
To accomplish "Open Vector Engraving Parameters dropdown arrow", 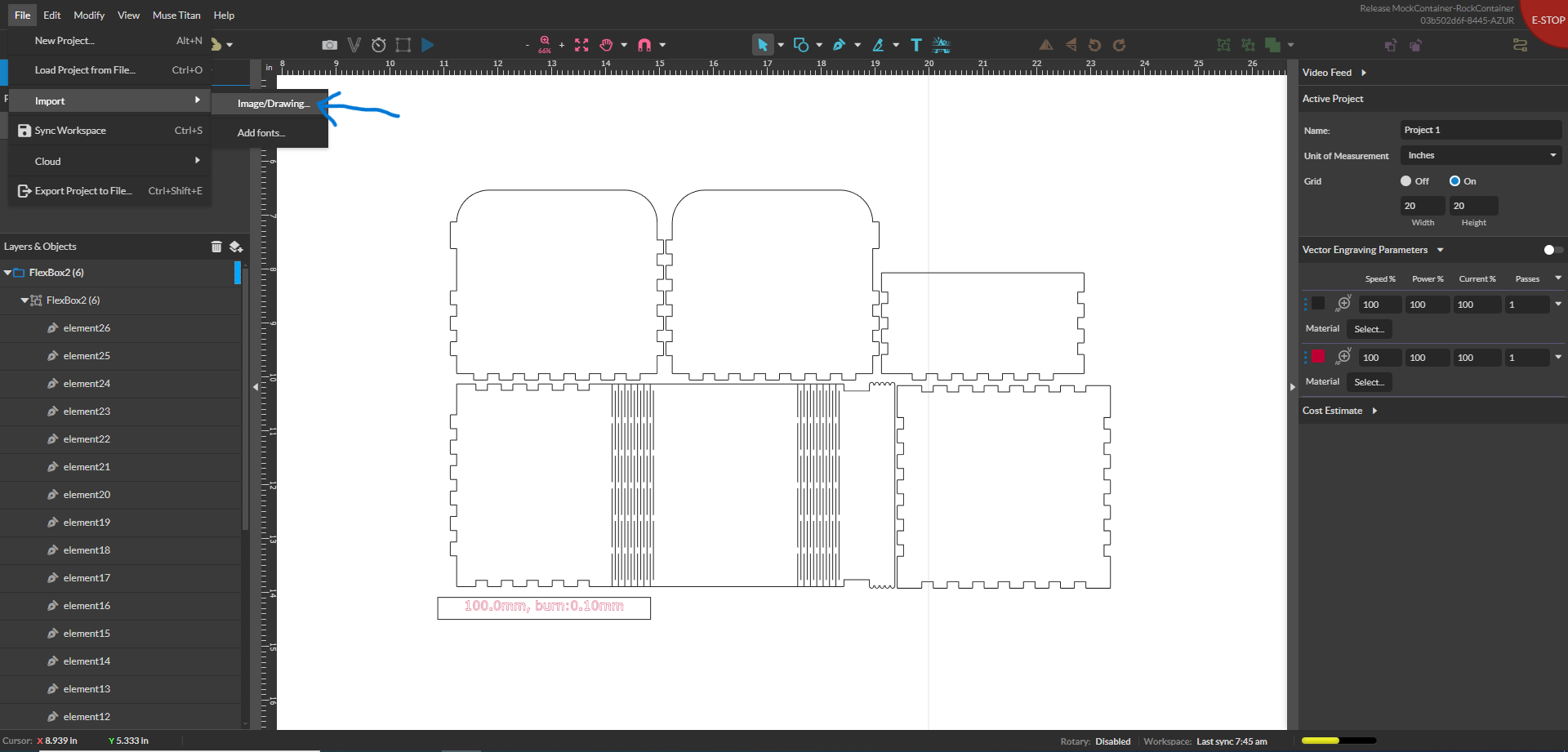I will tap(1441, 250).
